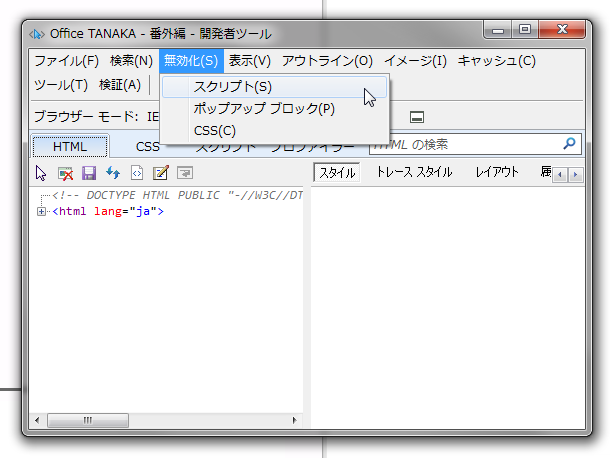Close the developer tools window

[562, 30]
